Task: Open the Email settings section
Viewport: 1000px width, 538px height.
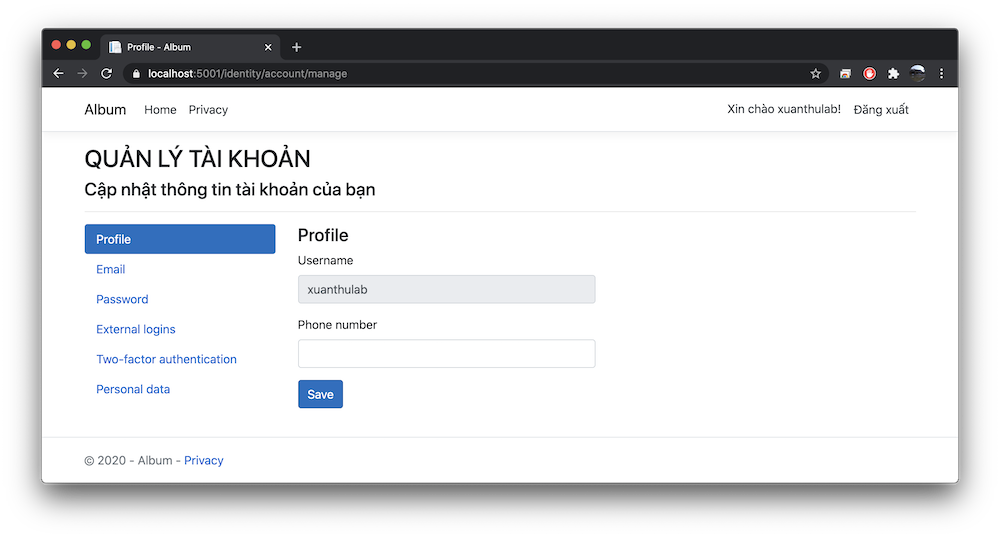Action: (x=110, y=269)
